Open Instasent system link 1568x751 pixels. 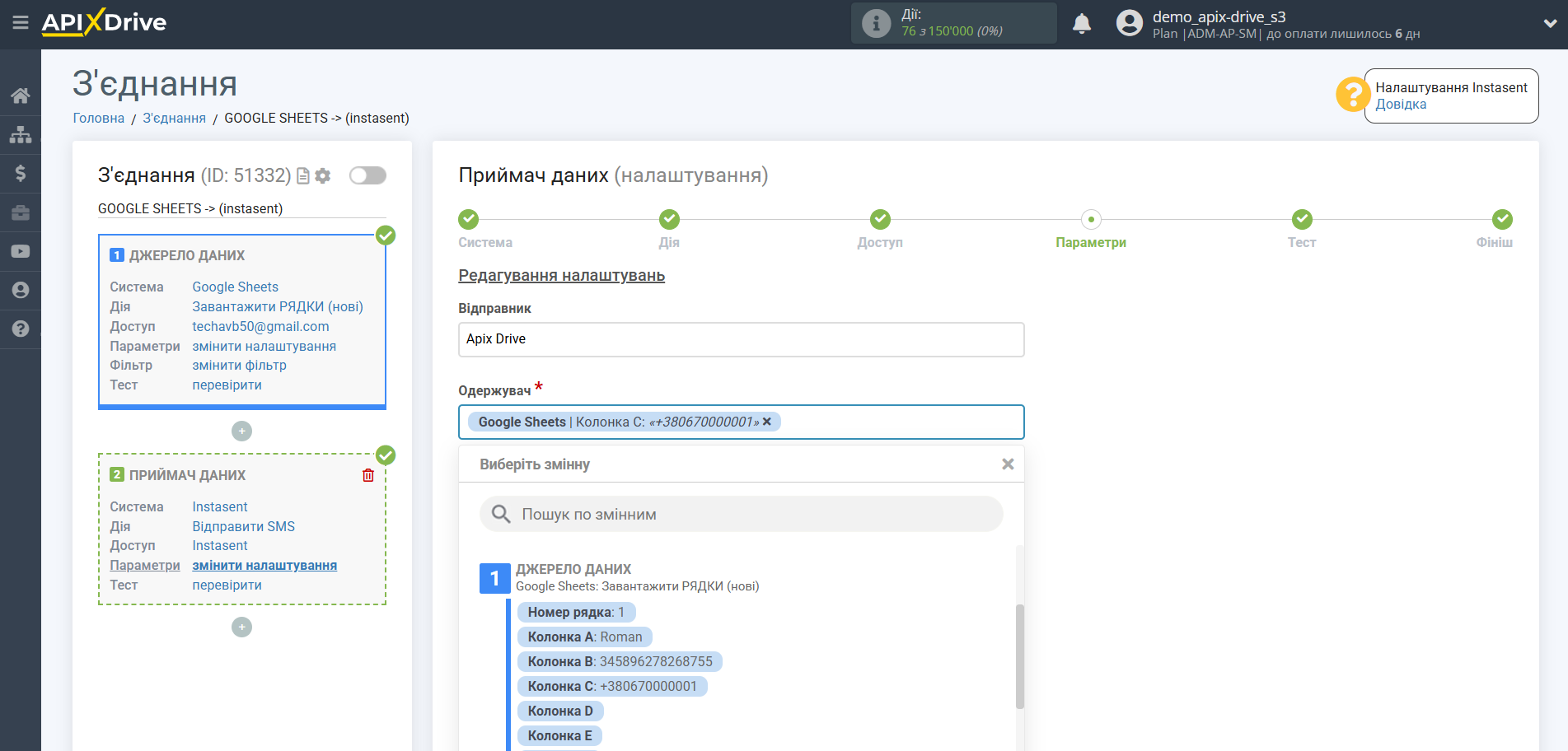pyautogui.click(x=219, y=506)
